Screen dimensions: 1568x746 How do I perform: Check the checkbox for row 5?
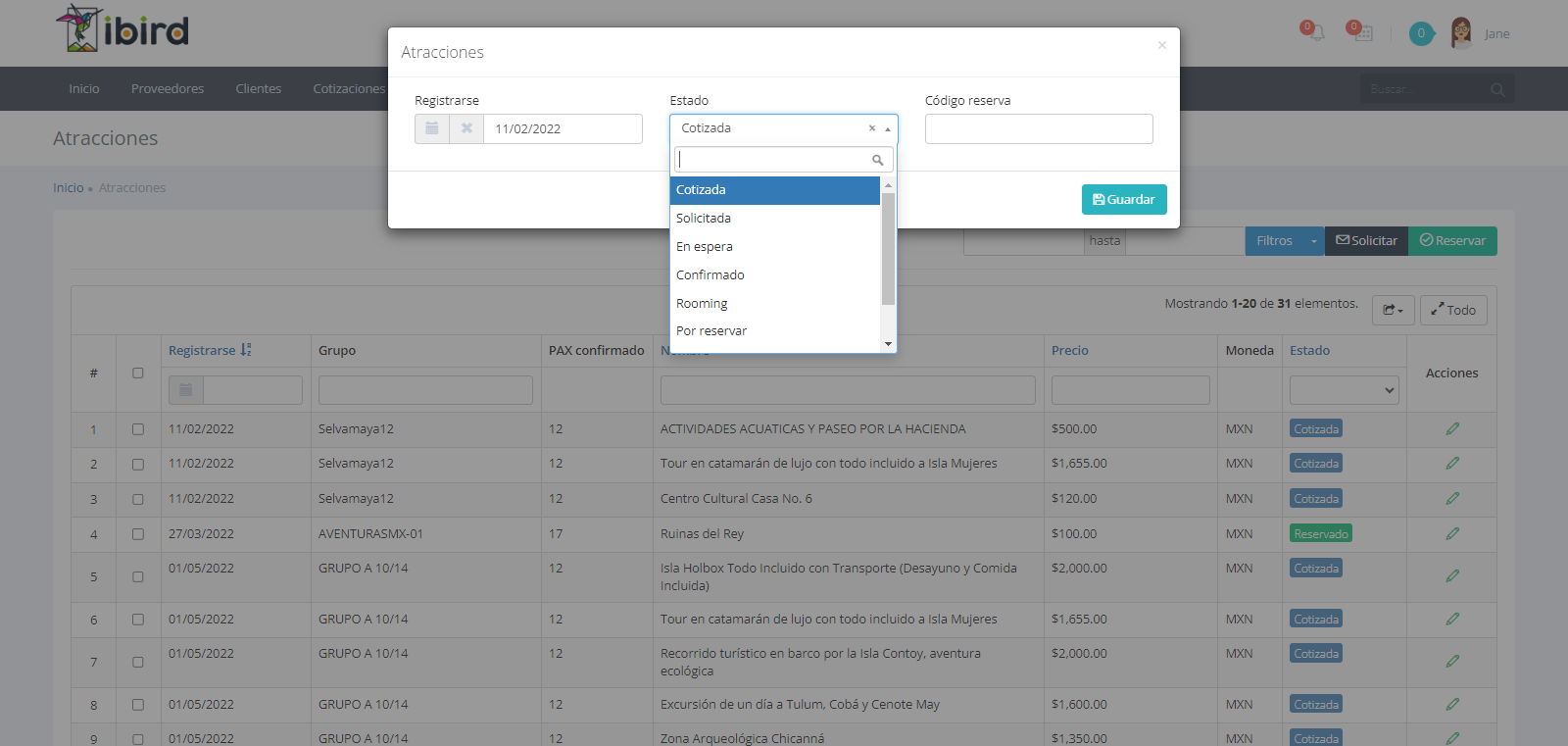(x=138, y=576)
